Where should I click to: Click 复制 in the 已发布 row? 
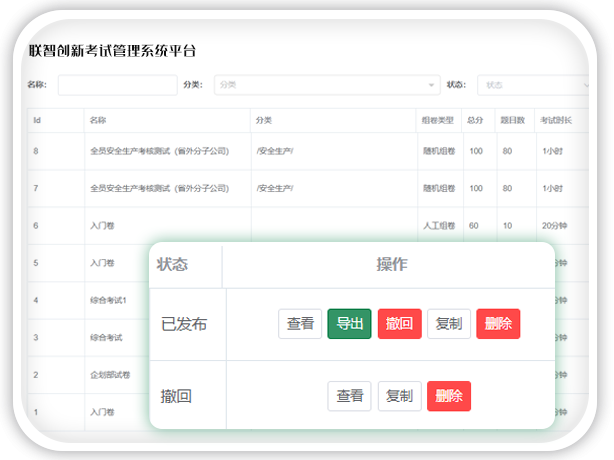click(449, 324)
